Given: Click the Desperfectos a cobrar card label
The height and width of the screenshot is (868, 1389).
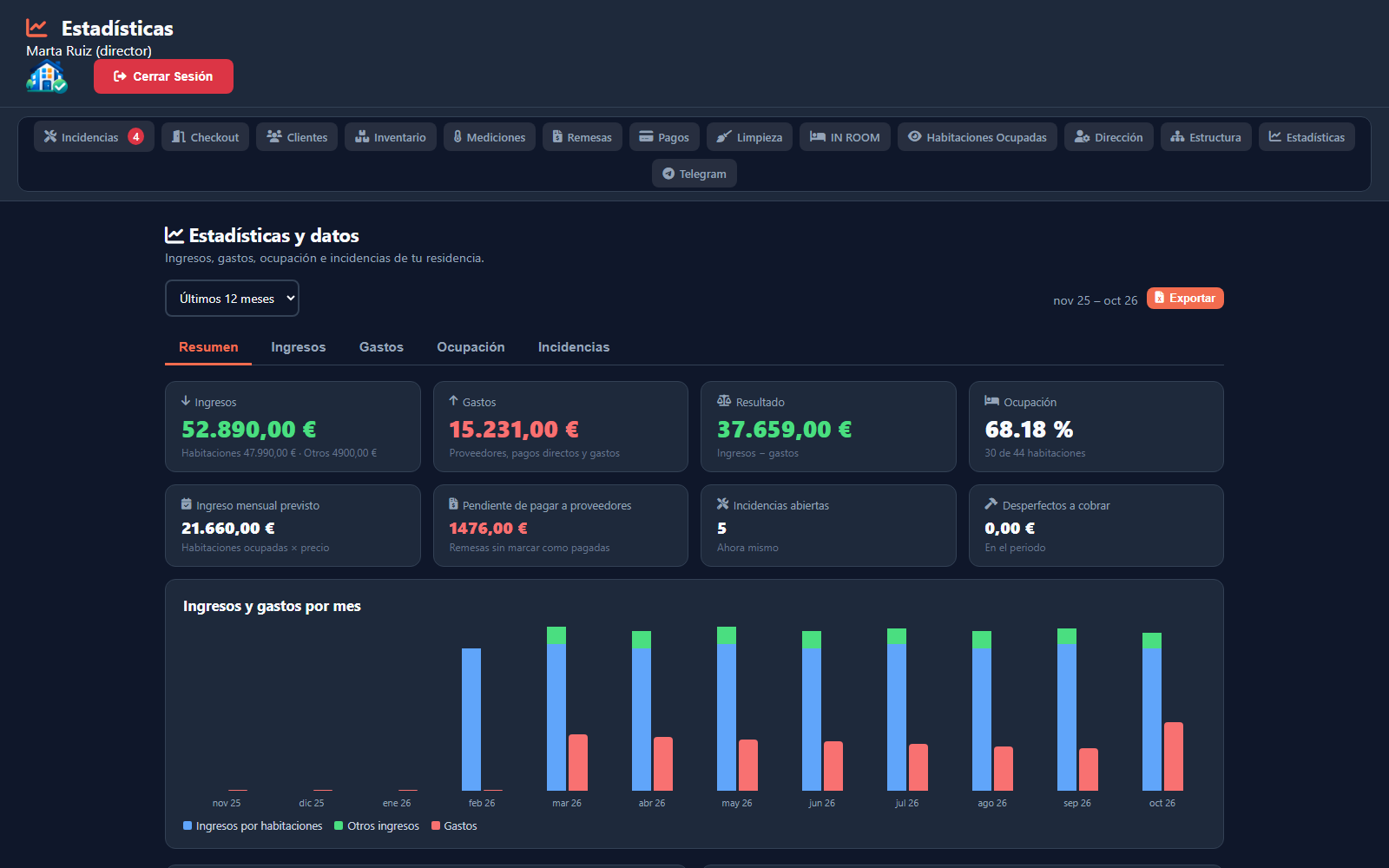Looking at the screenshot, I should click(x=1056, y=505).
